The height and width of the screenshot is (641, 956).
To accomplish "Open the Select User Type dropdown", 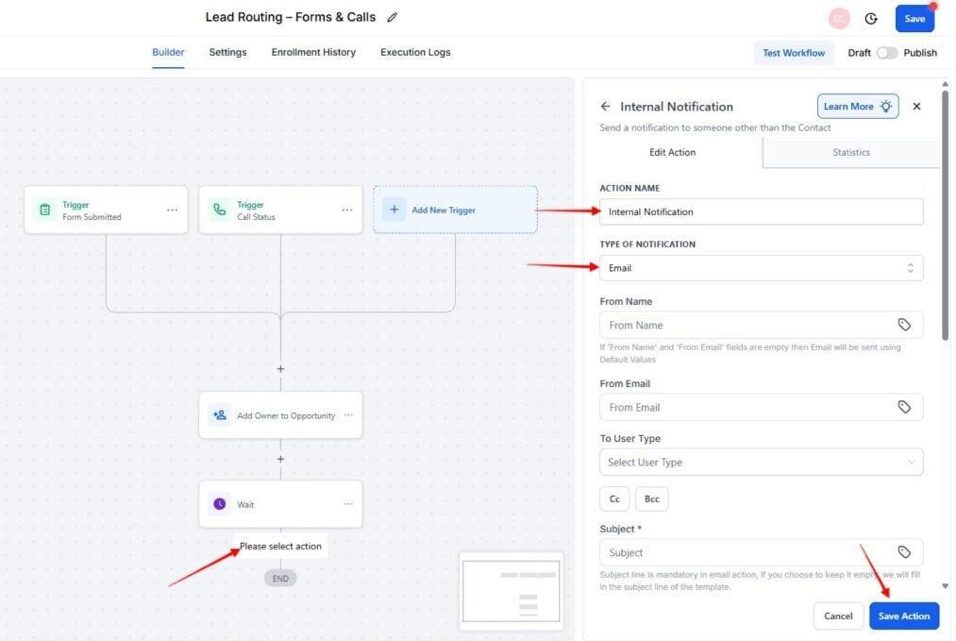I will click(x=761, y=462).
